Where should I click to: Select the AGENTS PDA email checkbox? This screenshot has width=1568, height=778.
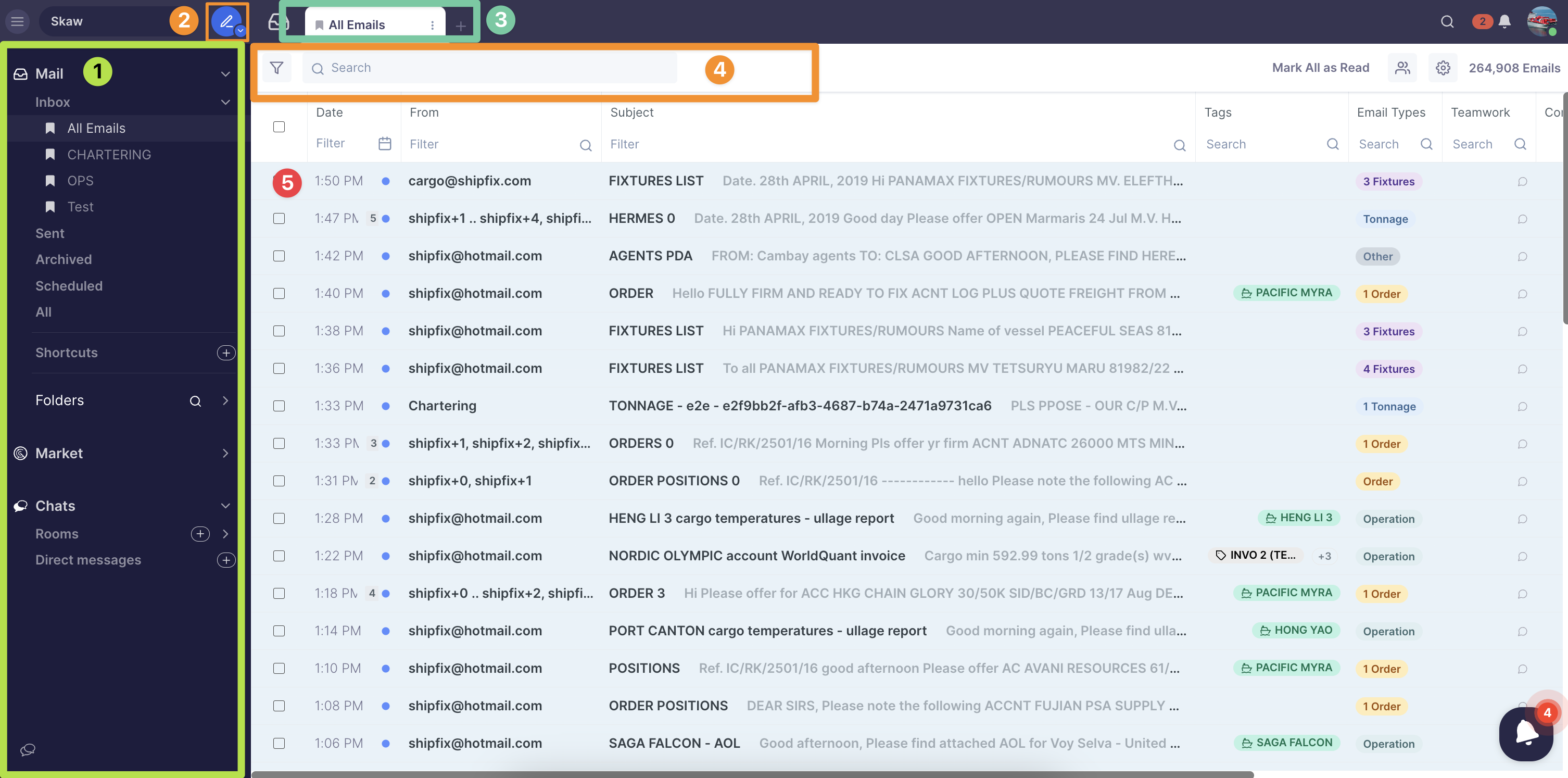279,256
